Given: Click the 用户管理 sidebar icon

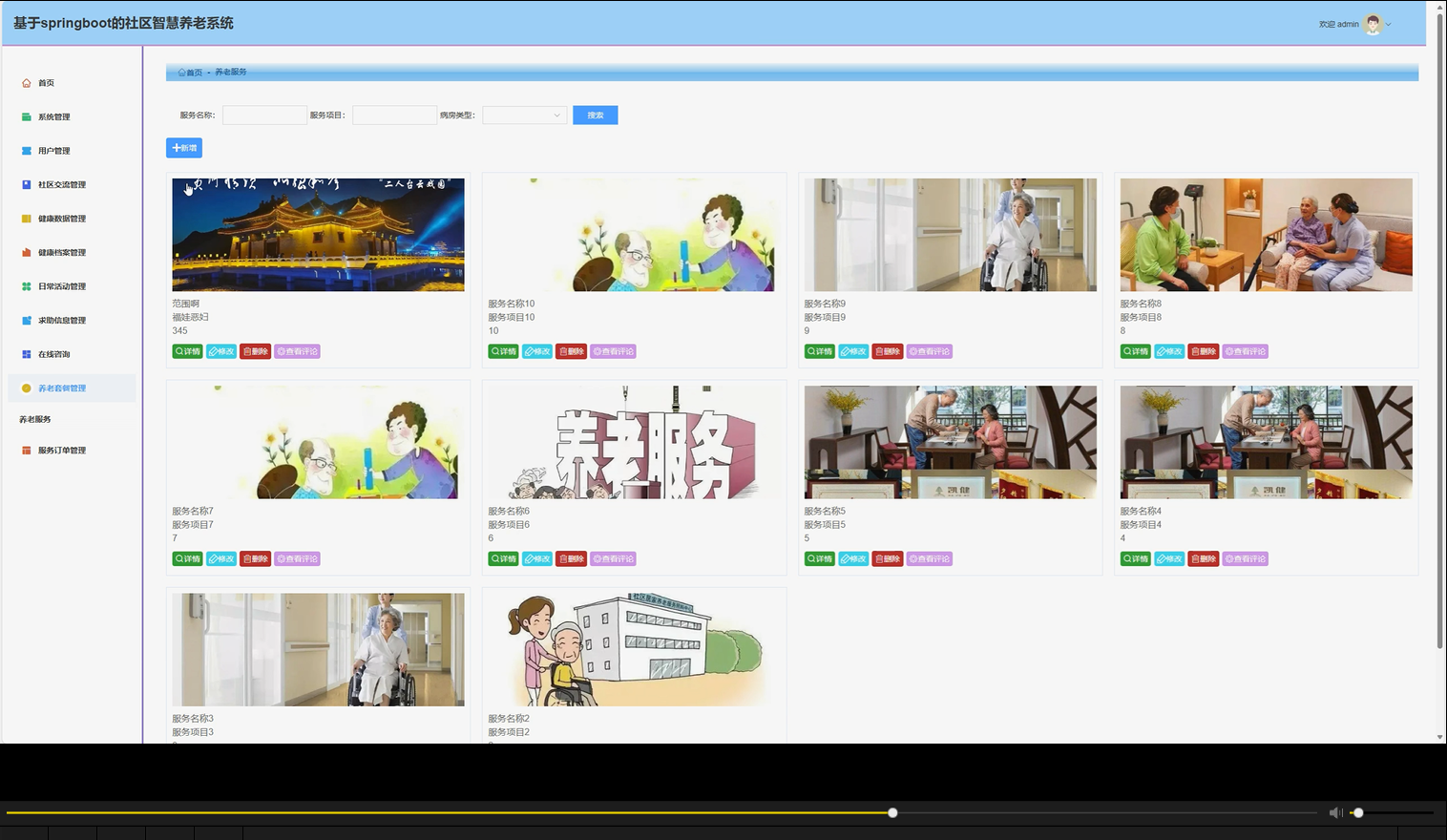Looking at the screenshot, I should click(27, 151).
